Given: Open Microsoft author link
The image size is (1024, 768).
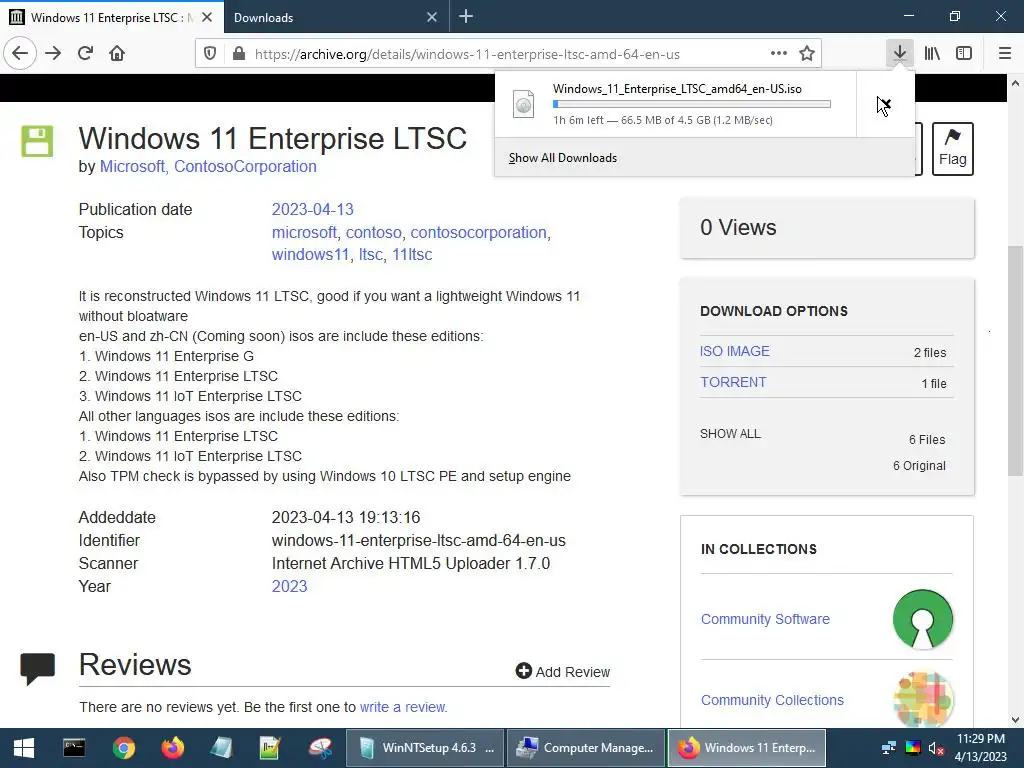Looking at the screenshot, I should pos(132,167).
